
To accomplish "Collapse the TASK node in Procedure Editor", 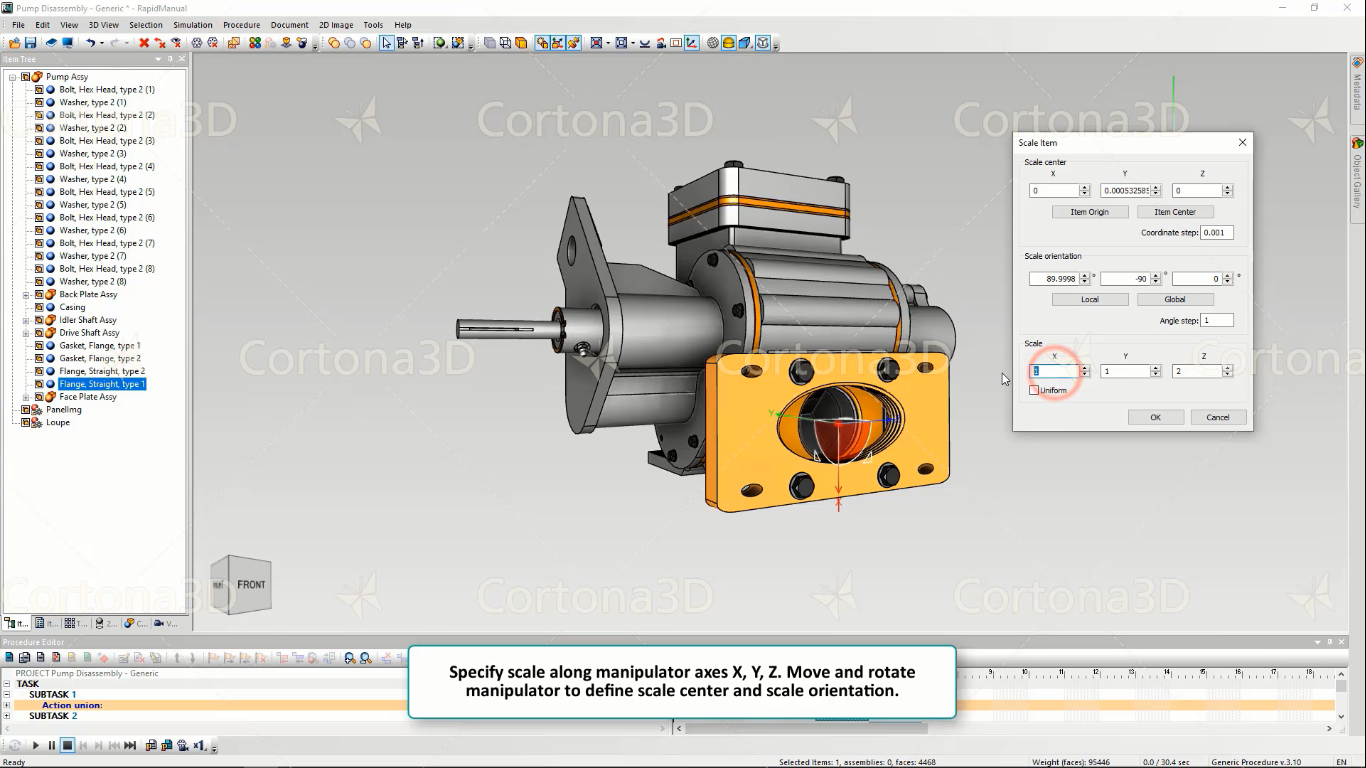I will (x=6, y=684).
